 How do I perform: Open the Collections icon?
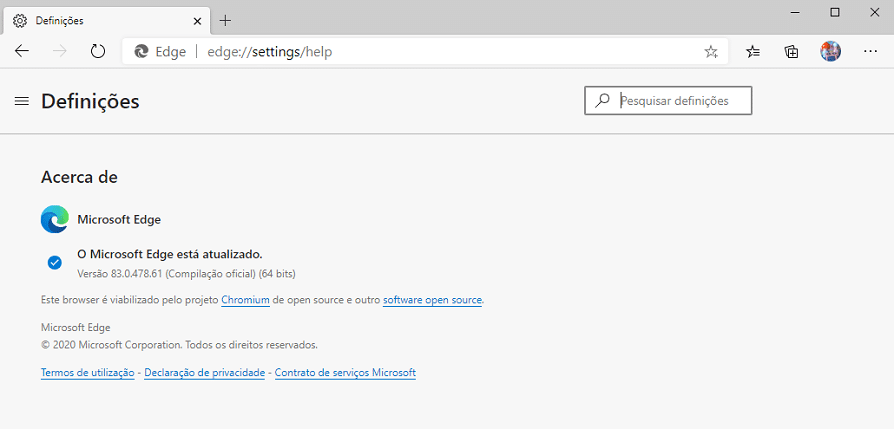click(791, 52)
